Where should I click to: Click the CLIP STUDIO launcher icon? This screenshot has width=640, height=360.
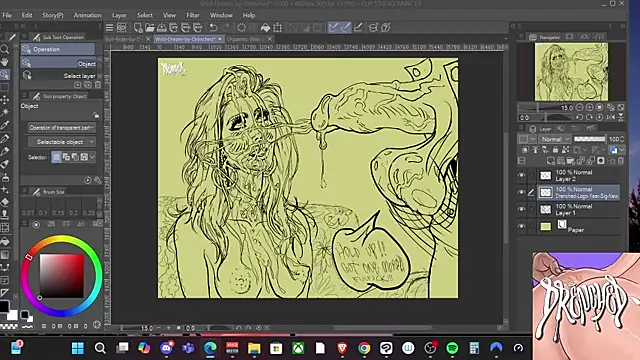pyautogui.click(x=122, y=27)
